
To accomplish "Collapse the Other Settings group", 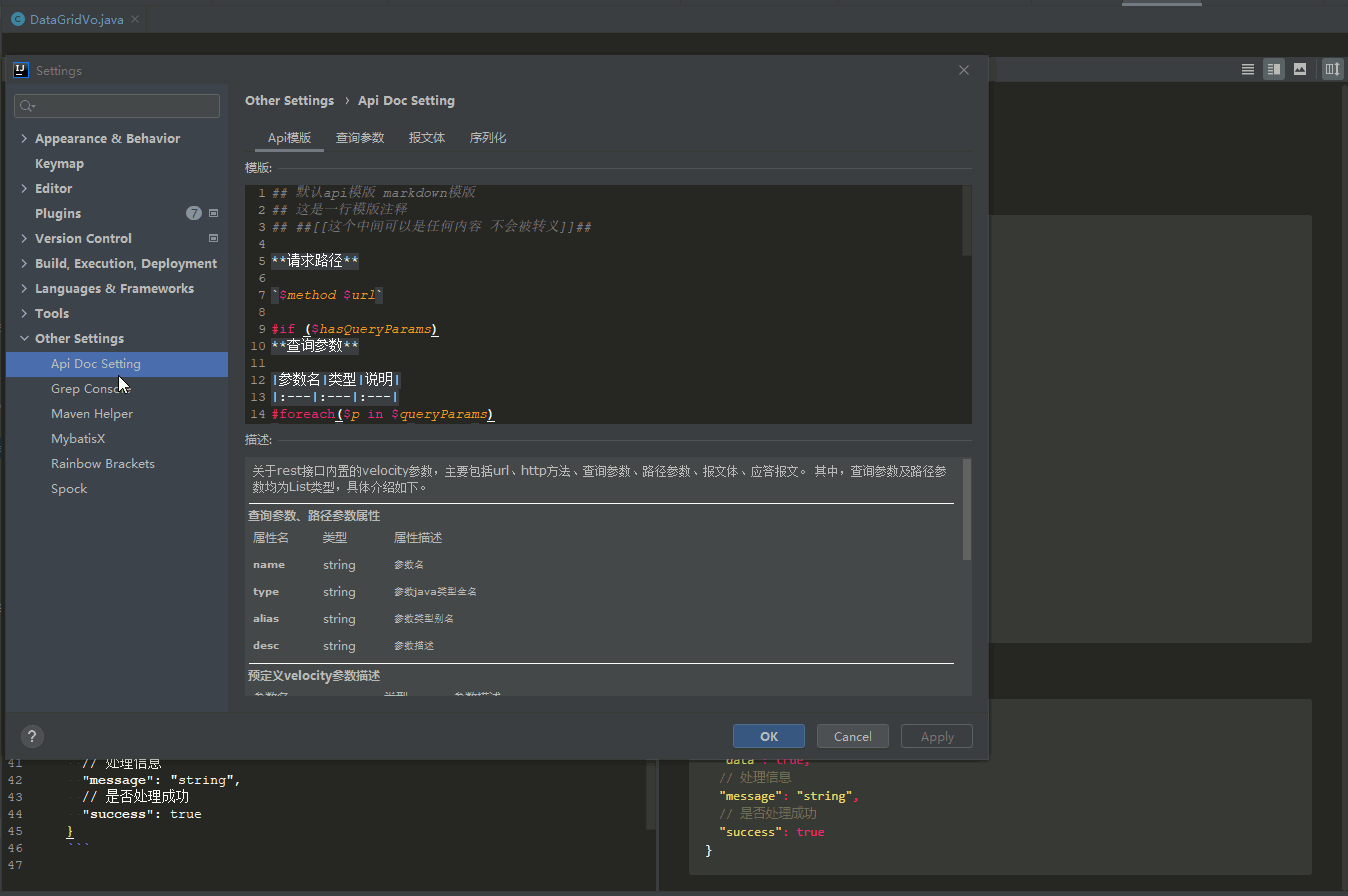I will [24, 338].
